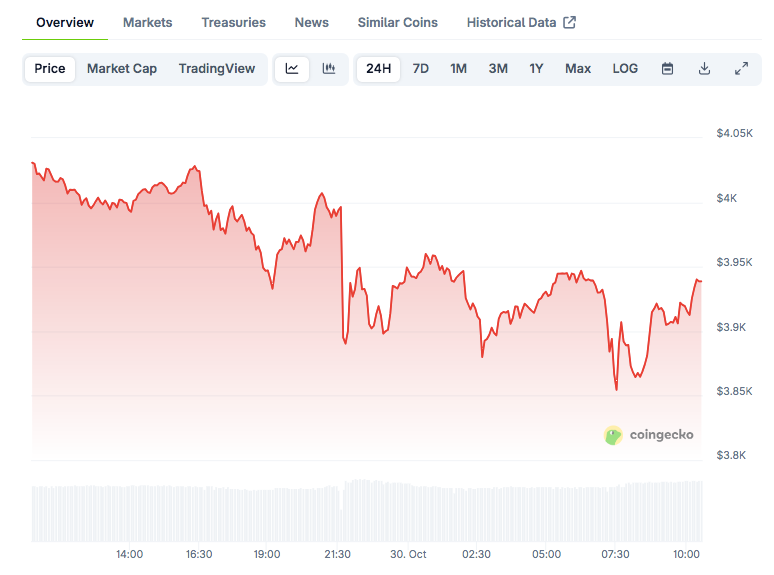Open the Markets tab

point(147,22)
